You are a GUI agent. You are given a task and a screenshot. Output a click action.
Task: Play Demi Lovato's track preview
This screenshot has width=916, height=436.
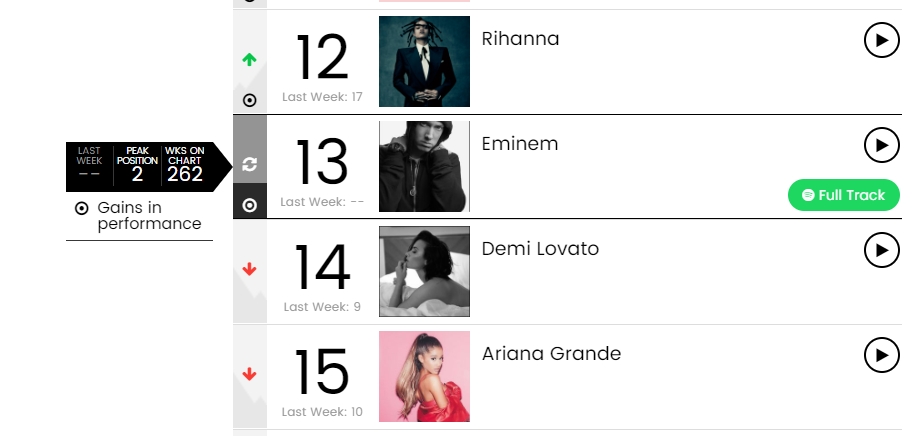(881, 249)
